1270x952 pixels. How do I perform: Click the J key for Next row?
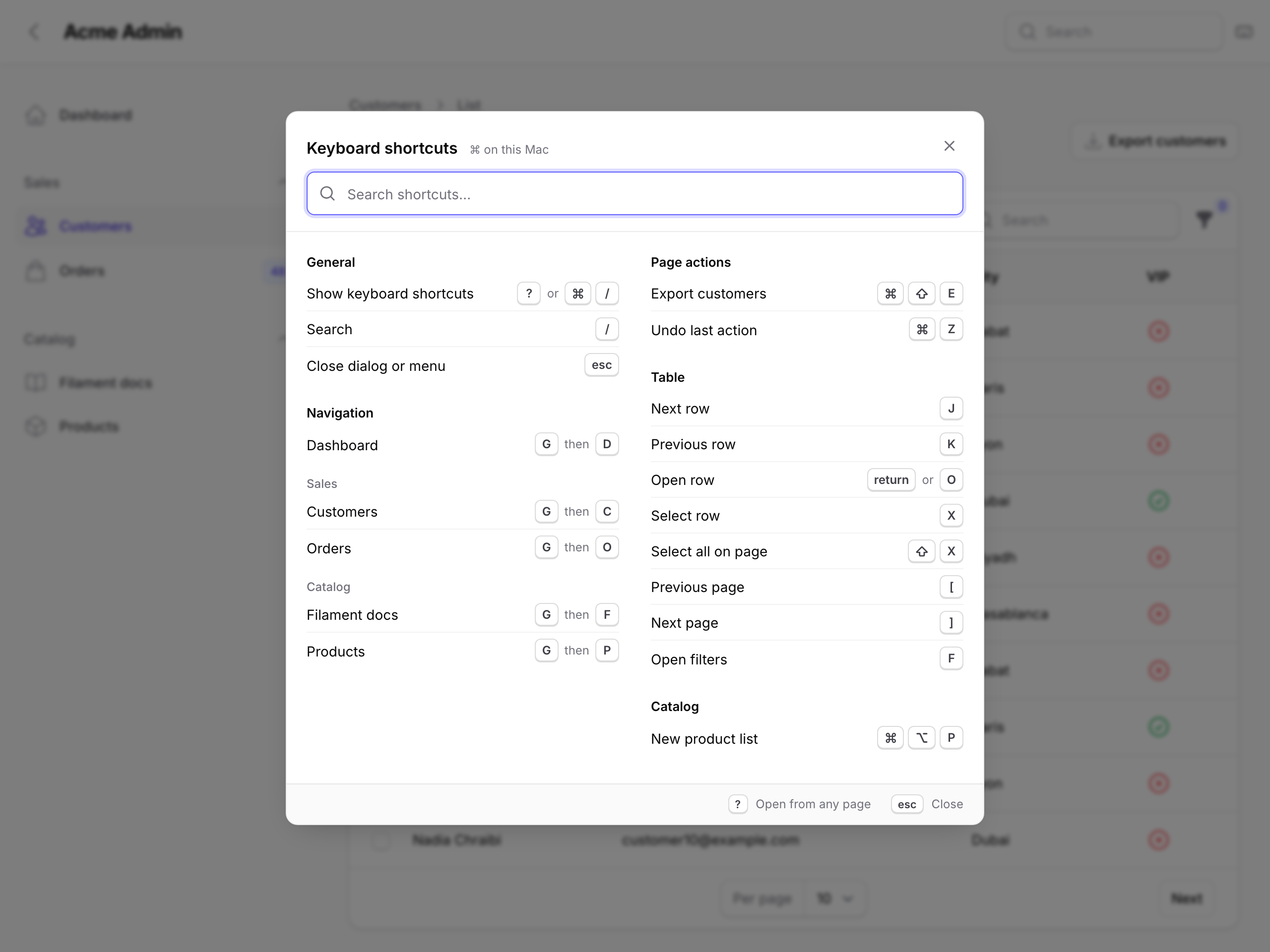(951, 409)
